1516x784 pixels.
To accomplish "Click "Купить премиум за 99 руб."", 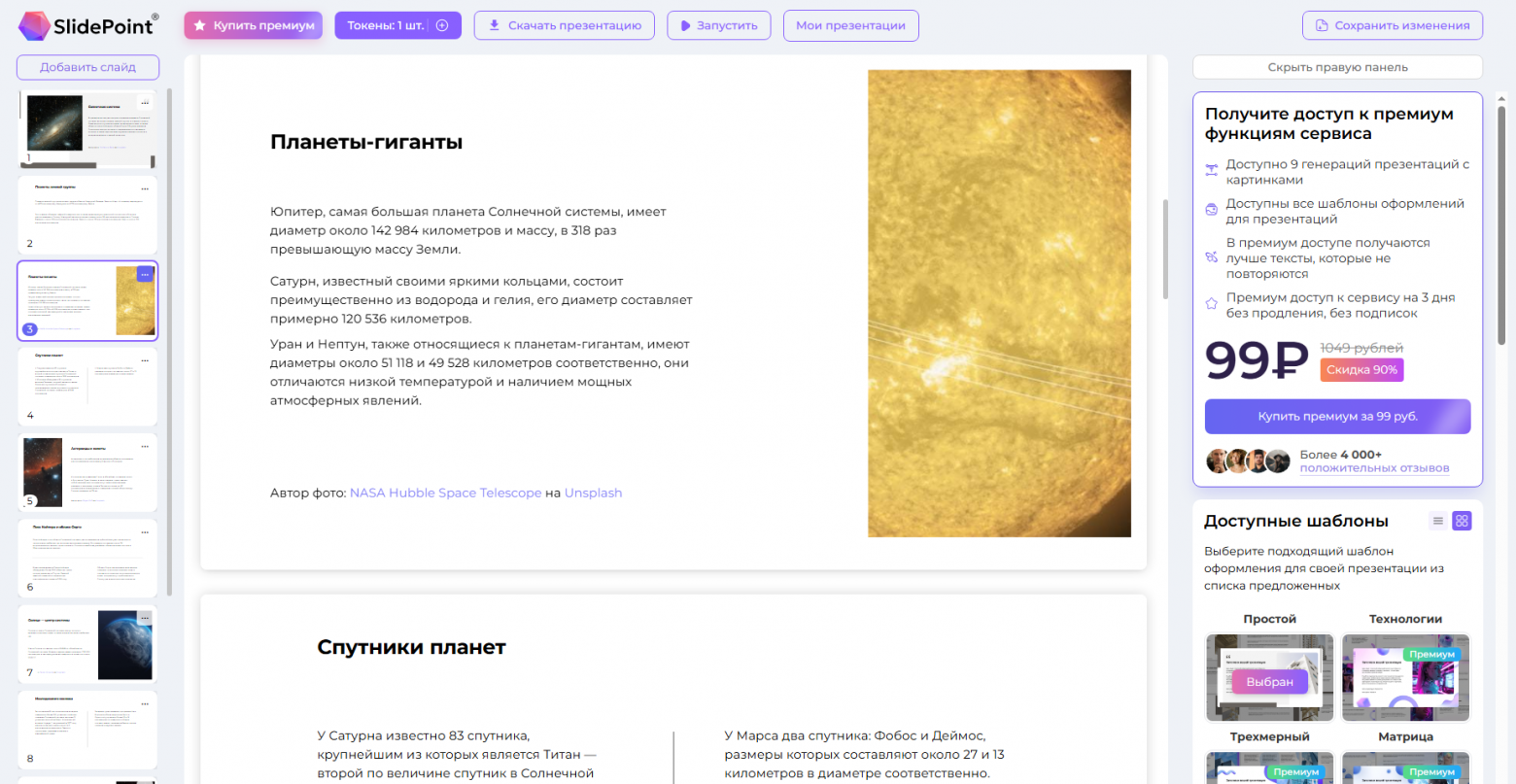I will (x=1337, y=416).
